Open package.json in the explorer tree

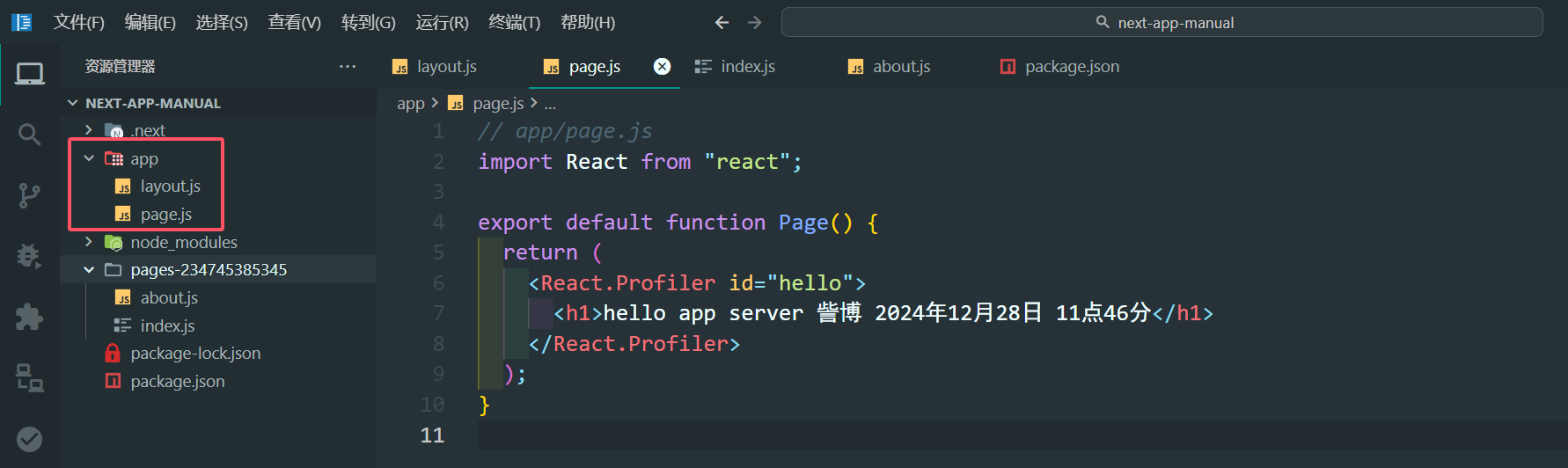click(178, 382)
